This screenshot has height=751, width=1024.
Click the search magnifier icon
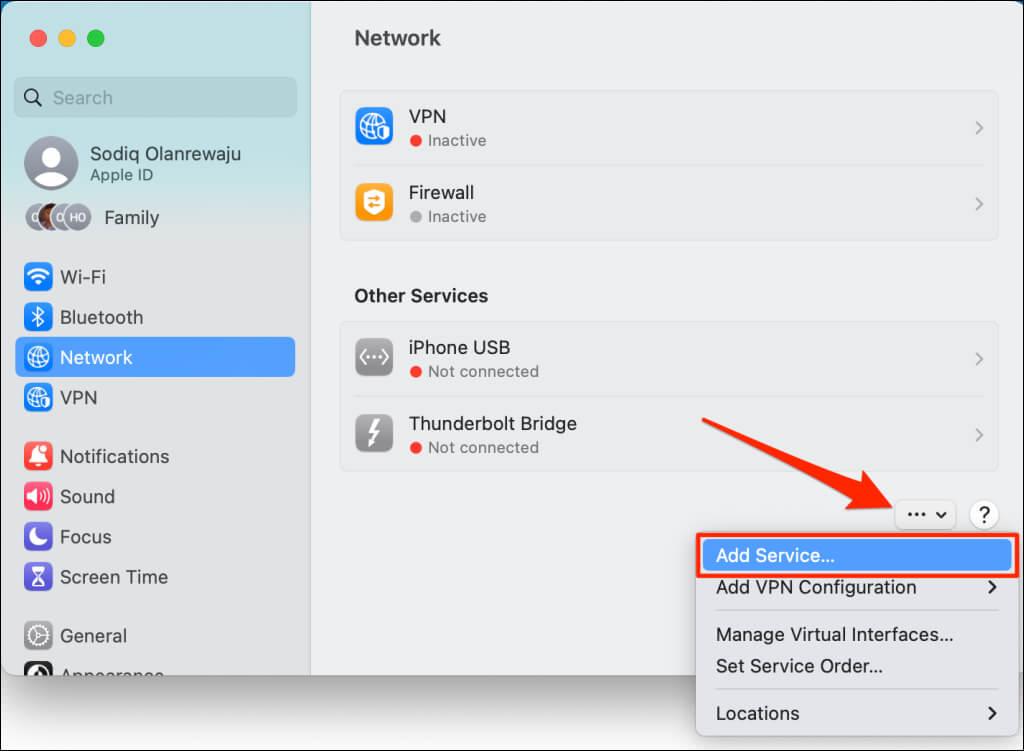33,98
